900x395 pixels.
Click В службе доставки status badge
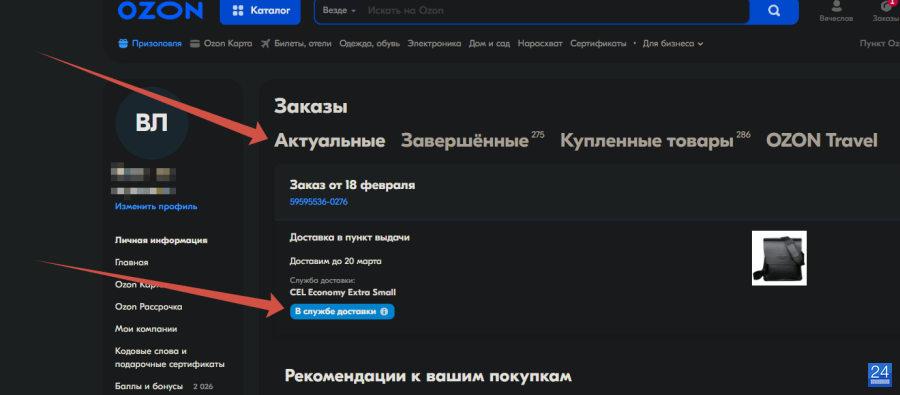(x=342, y=311)
